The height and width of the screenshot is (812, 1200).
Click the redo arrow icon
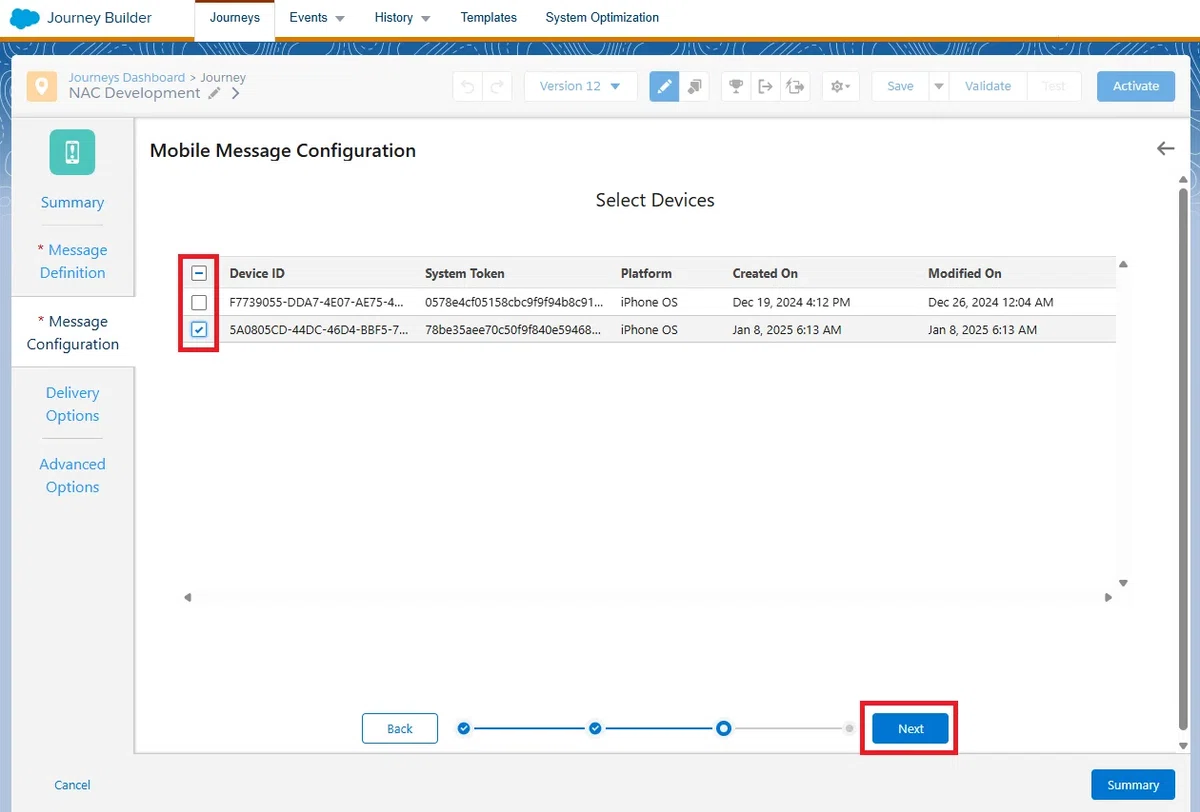497,86
